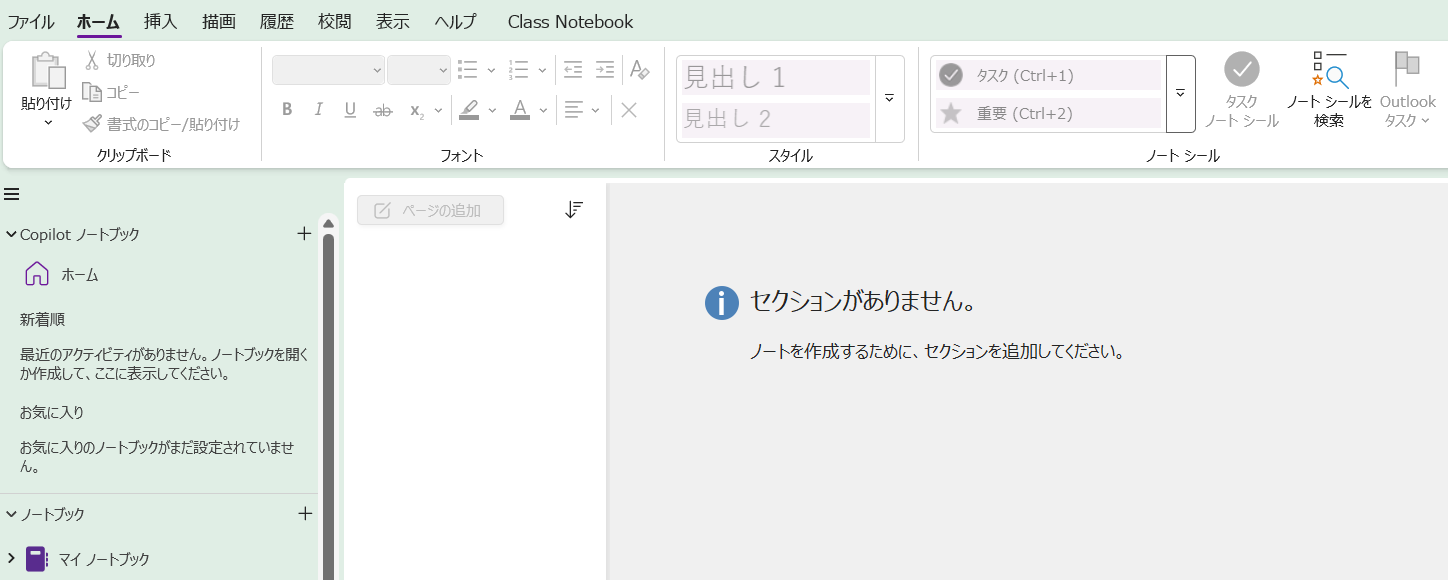1448x580 pixels.
Task: Click the ページの追加 button
Action: pos(430,210)
